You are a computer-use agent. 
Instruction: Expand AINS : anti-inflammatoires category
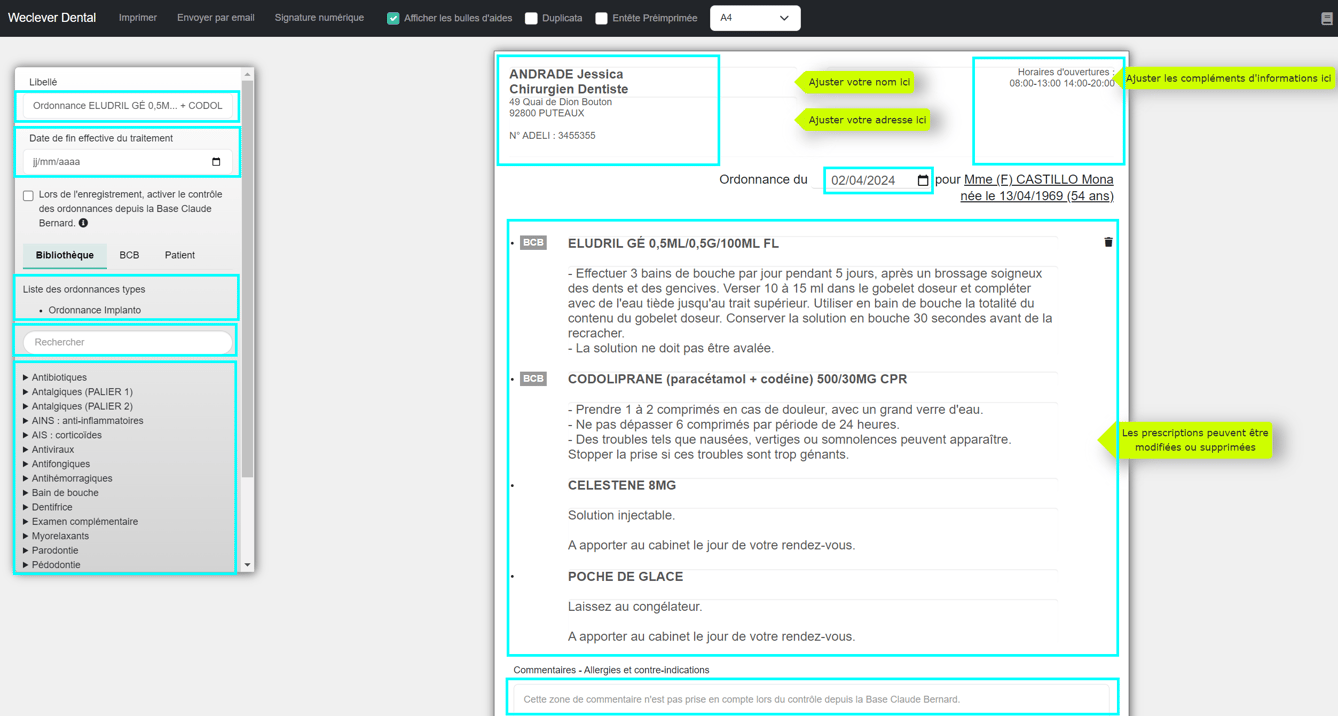pos(83,421)
